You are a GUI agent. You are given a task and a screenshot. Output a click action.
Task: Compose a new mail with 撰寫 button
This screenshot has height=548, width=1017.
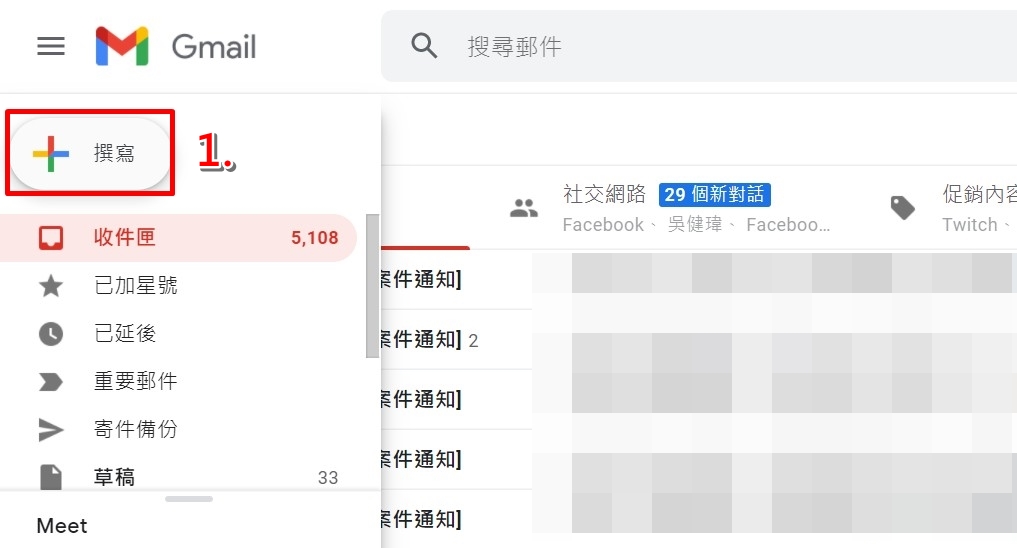[x=90, y=154]
